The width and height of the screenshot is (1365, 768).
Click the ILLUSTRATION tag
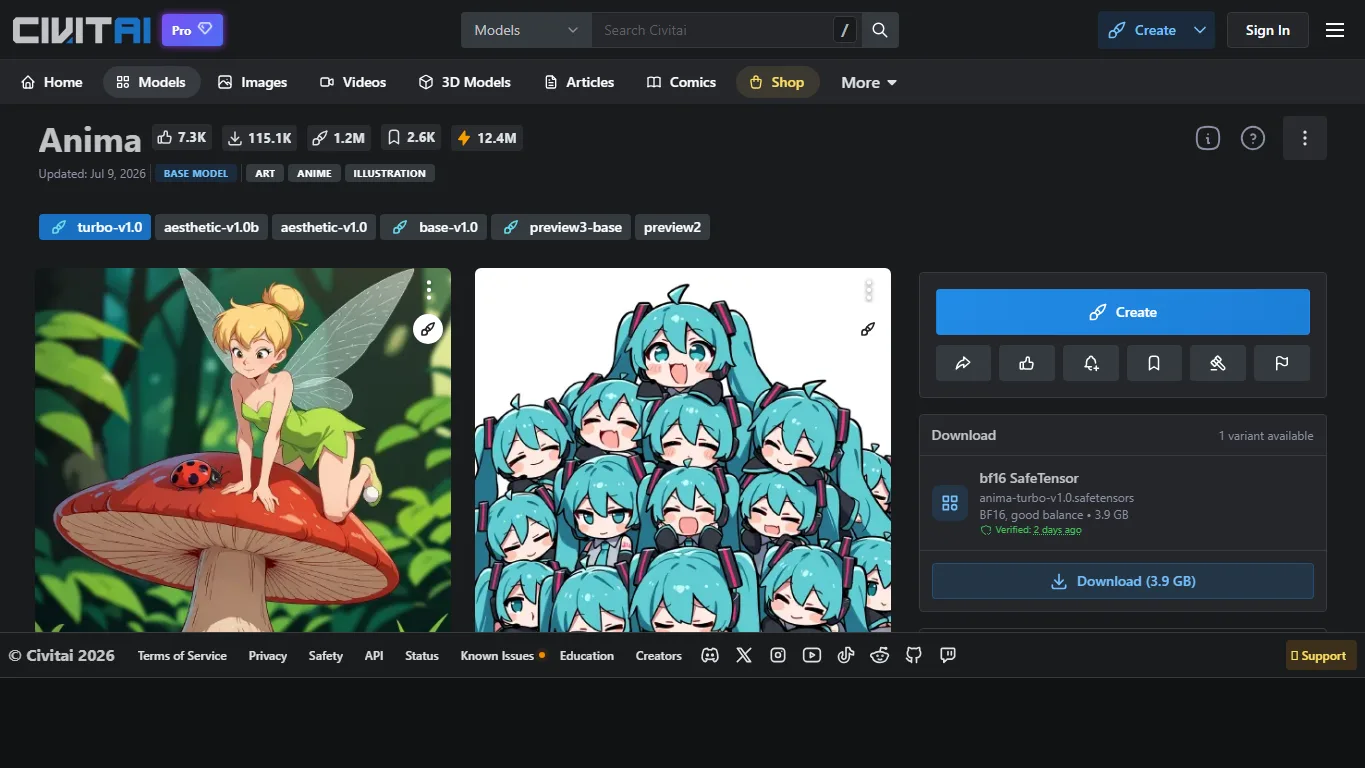point(389,173)
